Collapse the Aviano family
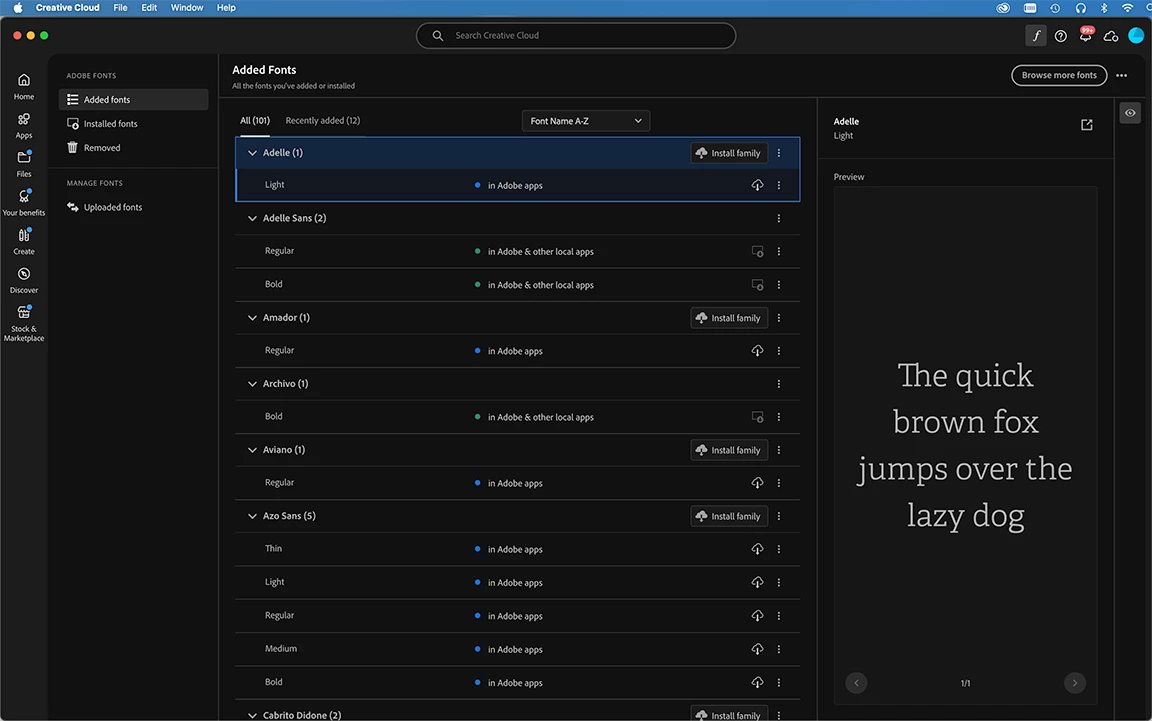The image size is (1152, 721). click(x=252, y=450)
